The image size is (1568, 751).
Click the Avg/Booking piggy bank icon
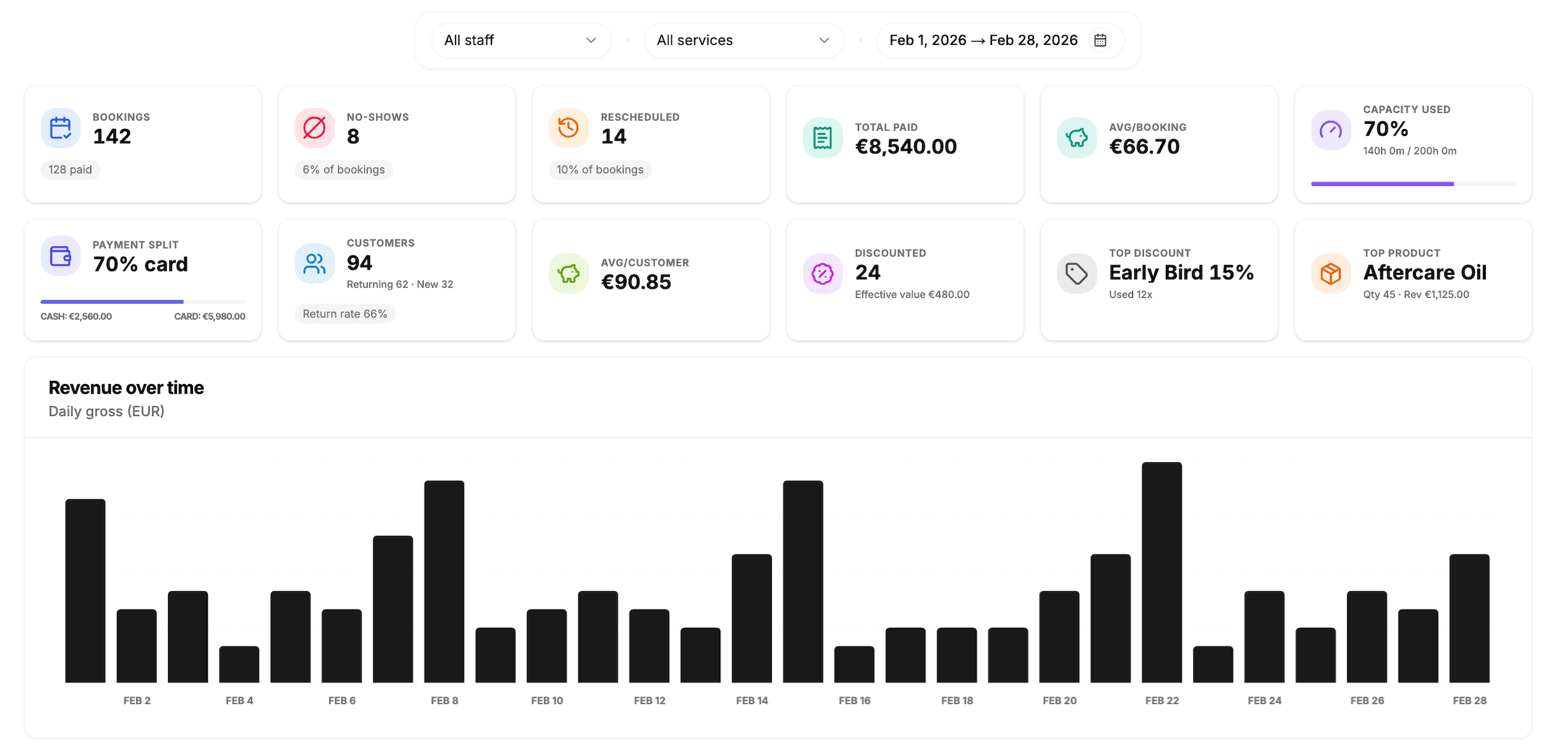tap(1077, 137)
